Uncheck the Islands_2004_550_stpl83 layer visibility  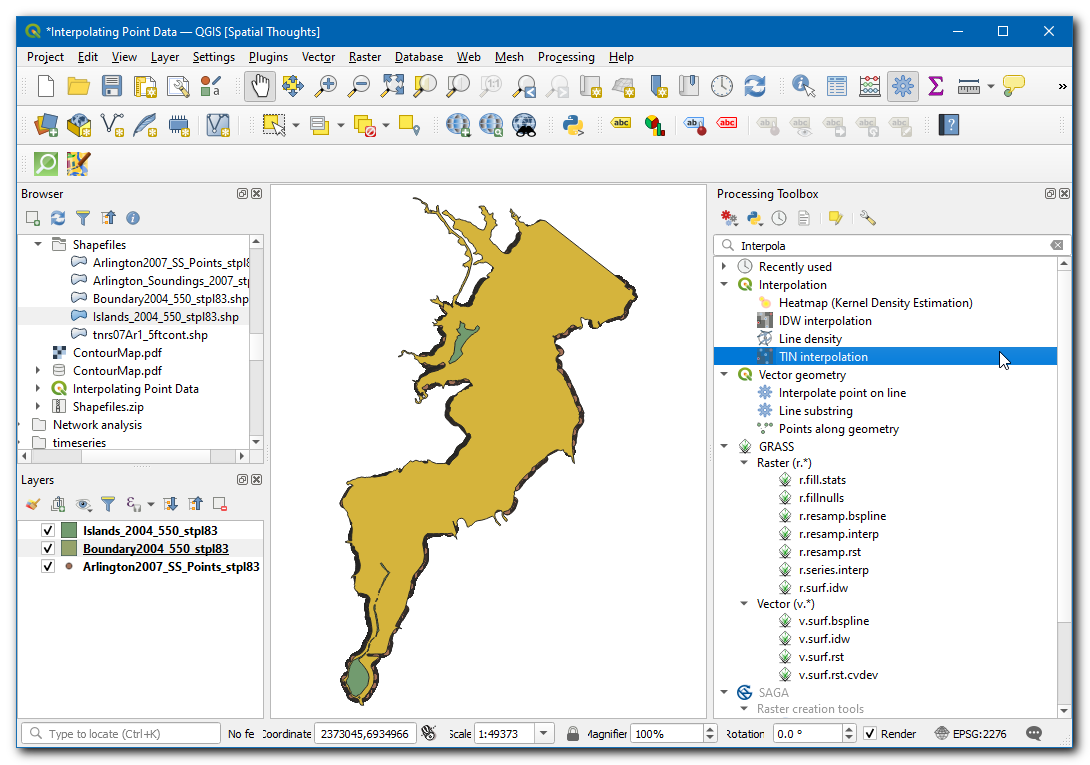pos(47,531)
